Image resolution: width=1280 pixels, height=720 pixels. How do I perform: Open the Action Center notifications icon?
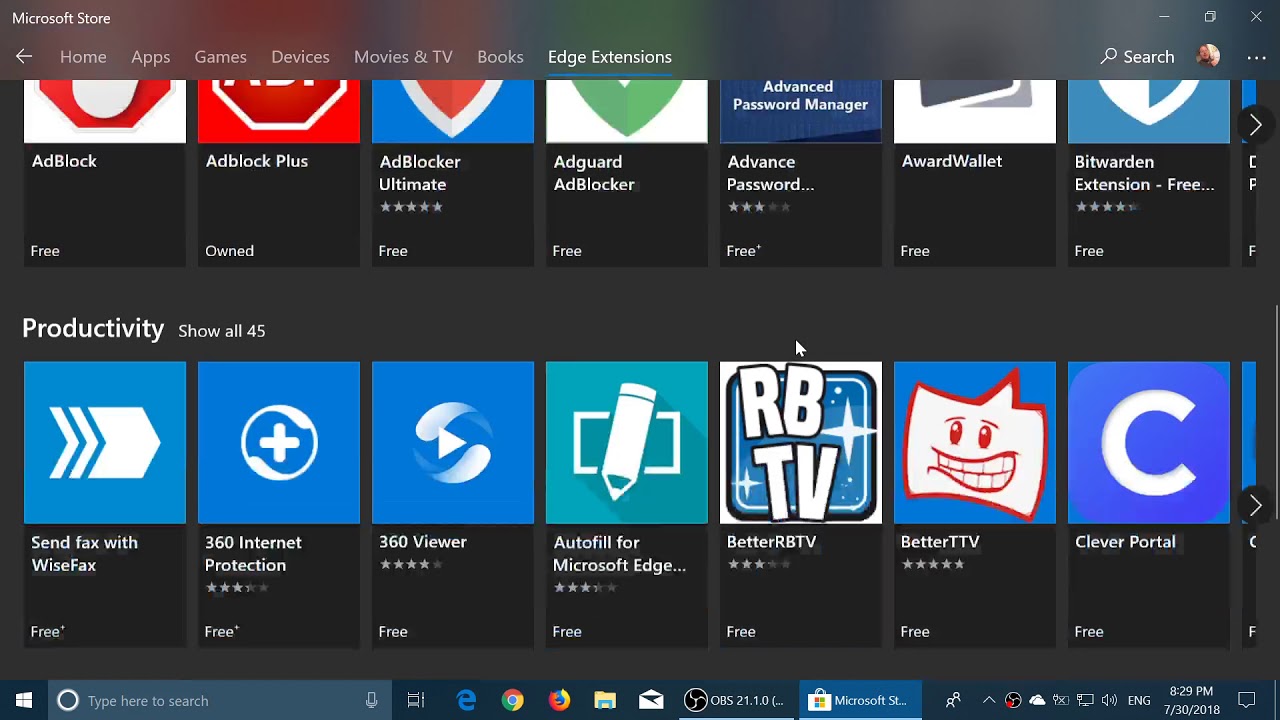[1247, 700]
